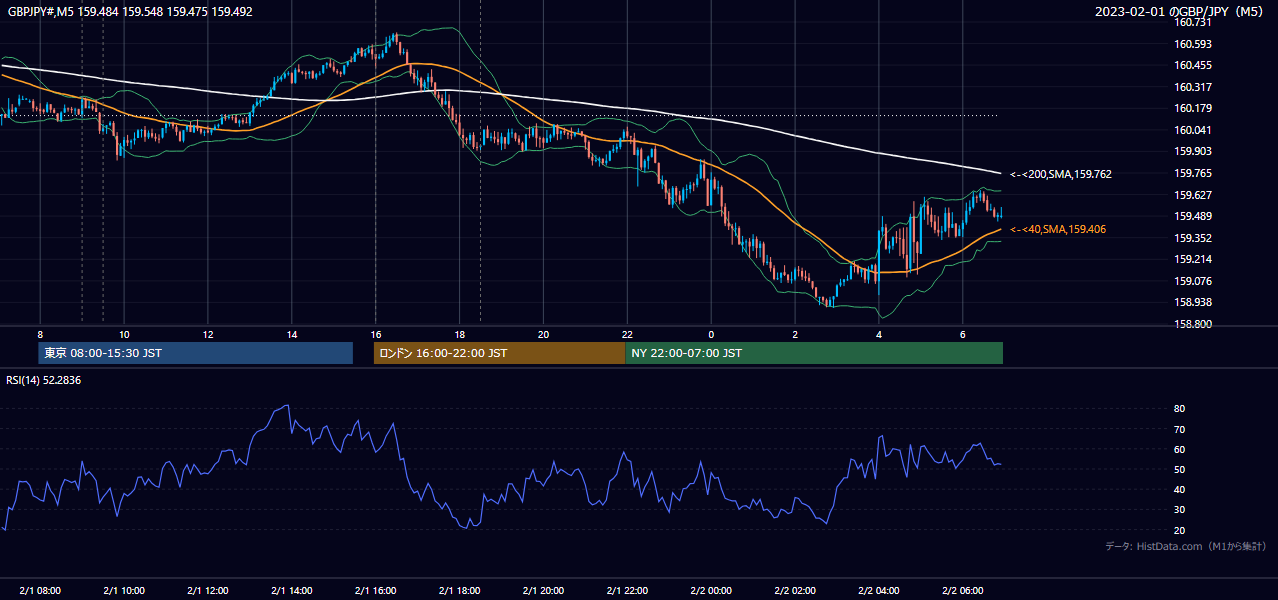Click price scale value 159.214
The image size is (1278, 600).
coord(1193,259)
